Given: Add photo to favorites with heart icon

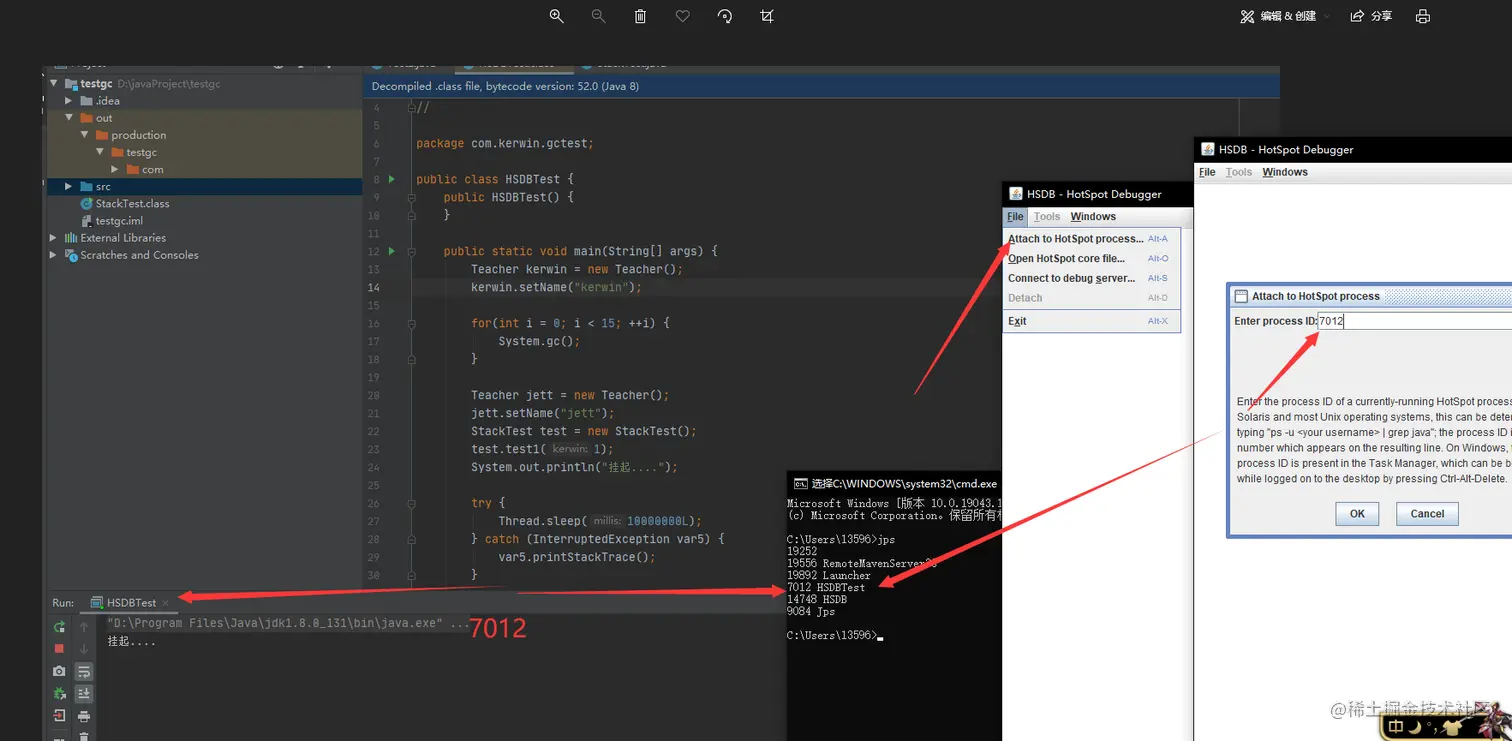Looking at the screenshot, I should click(682, 16).
